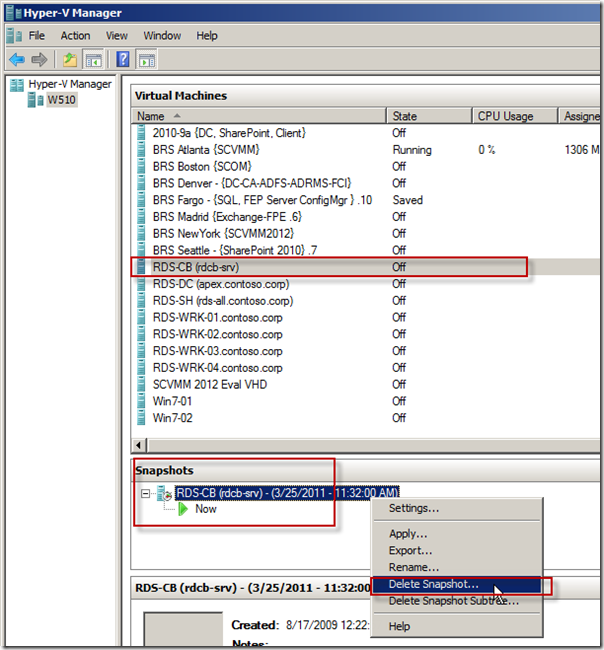The image size is (604, 650).
Task: Select RDS-WRK-01.contoso.corp VM
Action: (x=218, y=318)
